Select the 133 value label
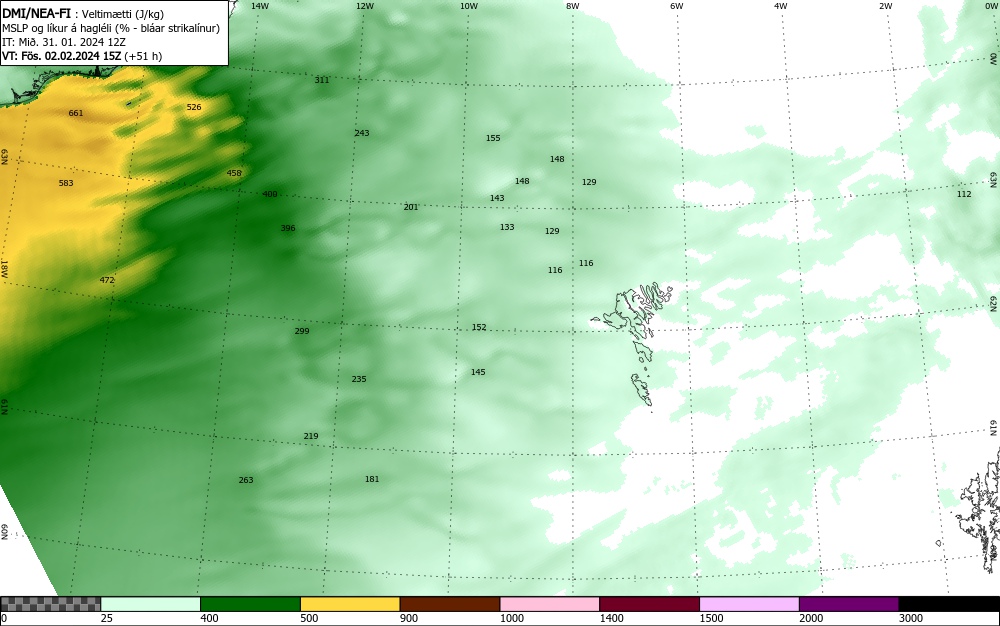This screenshot has width=1000, height=626. [x=507, y=227]
